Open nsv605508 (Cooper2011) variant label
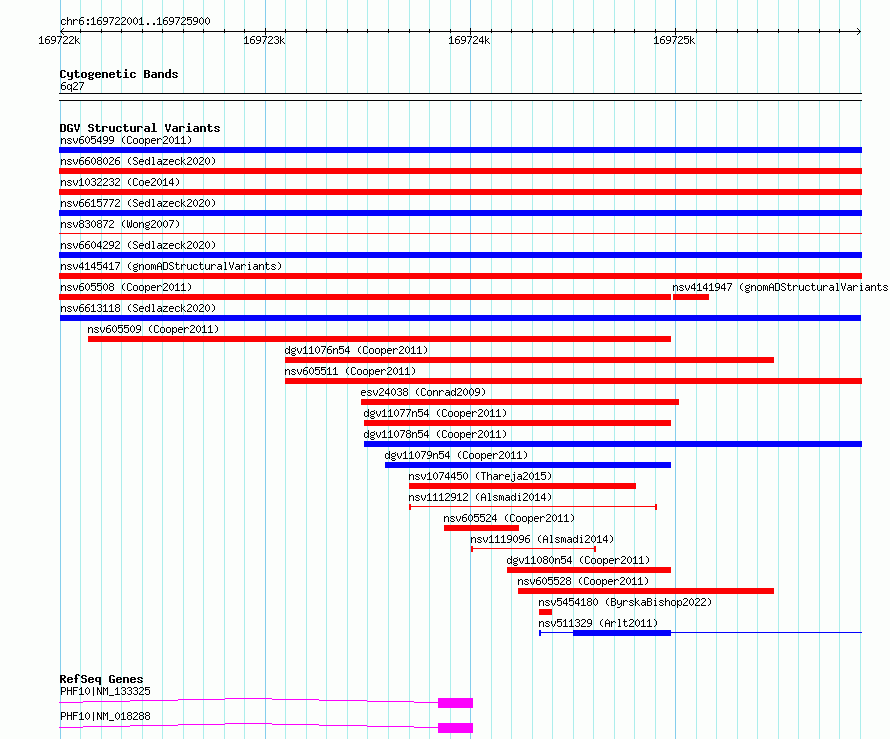 126,287
